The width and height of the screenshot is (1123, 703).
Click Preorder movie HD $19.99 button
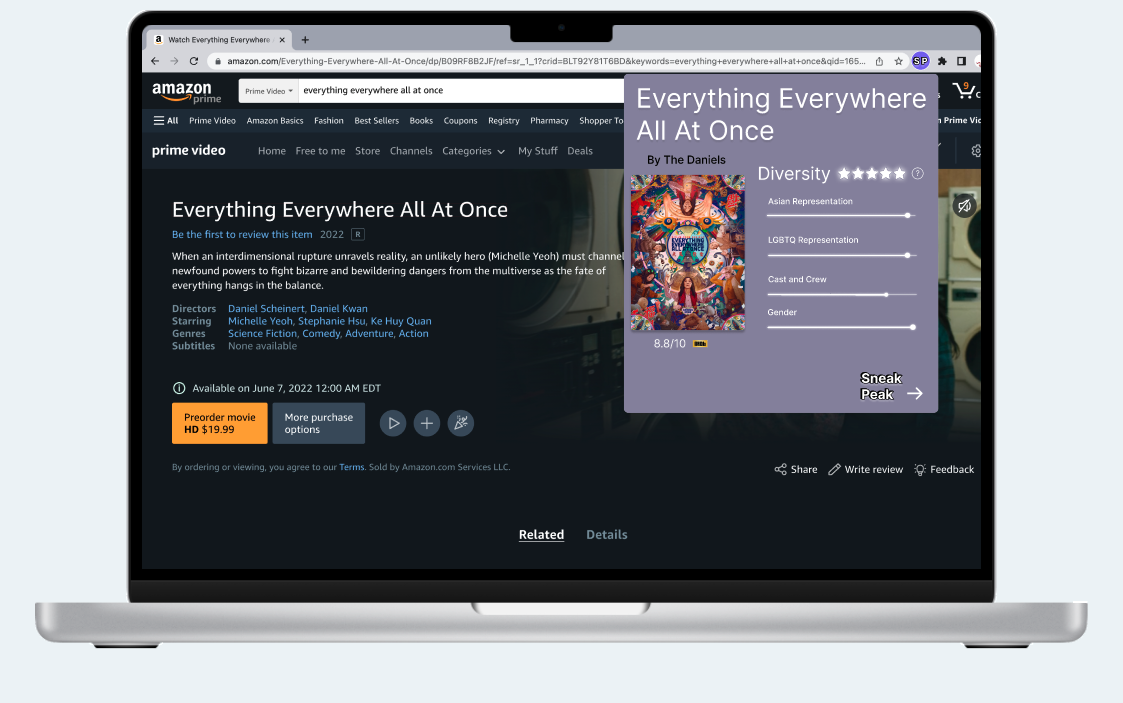220,423
